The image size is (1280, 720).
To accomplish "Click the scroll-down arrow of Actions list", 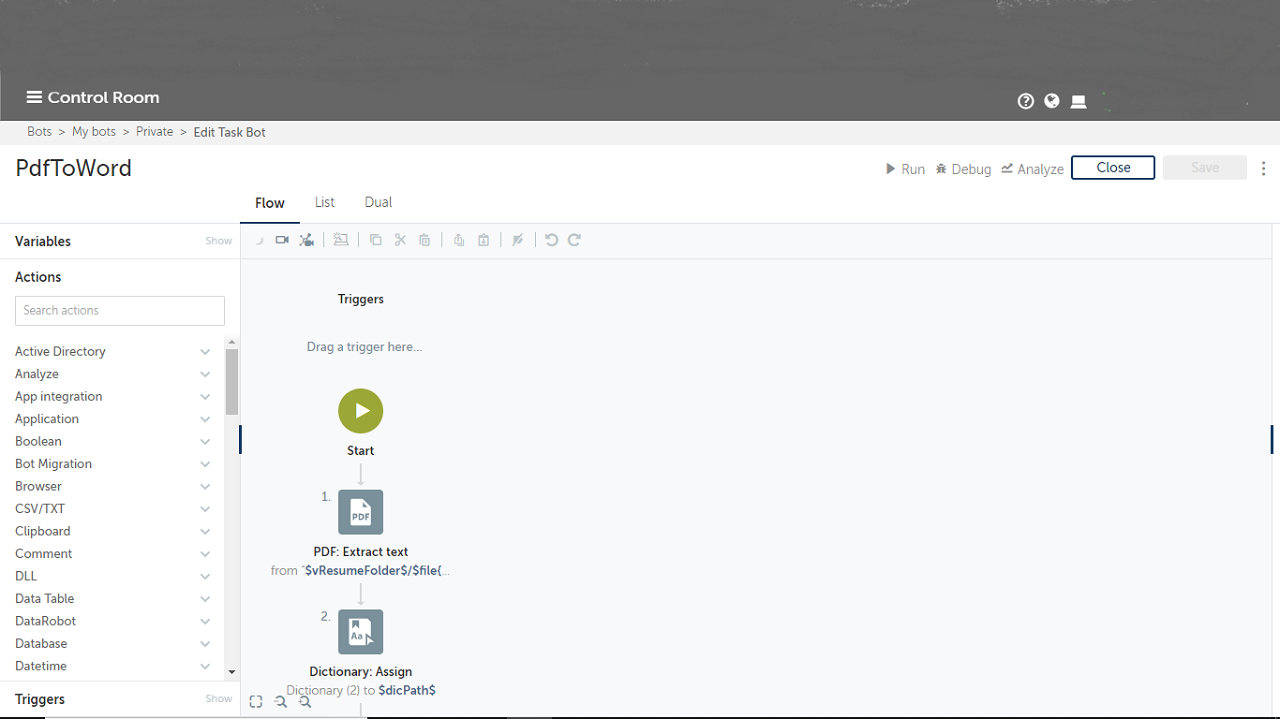I will coord(232,673).
